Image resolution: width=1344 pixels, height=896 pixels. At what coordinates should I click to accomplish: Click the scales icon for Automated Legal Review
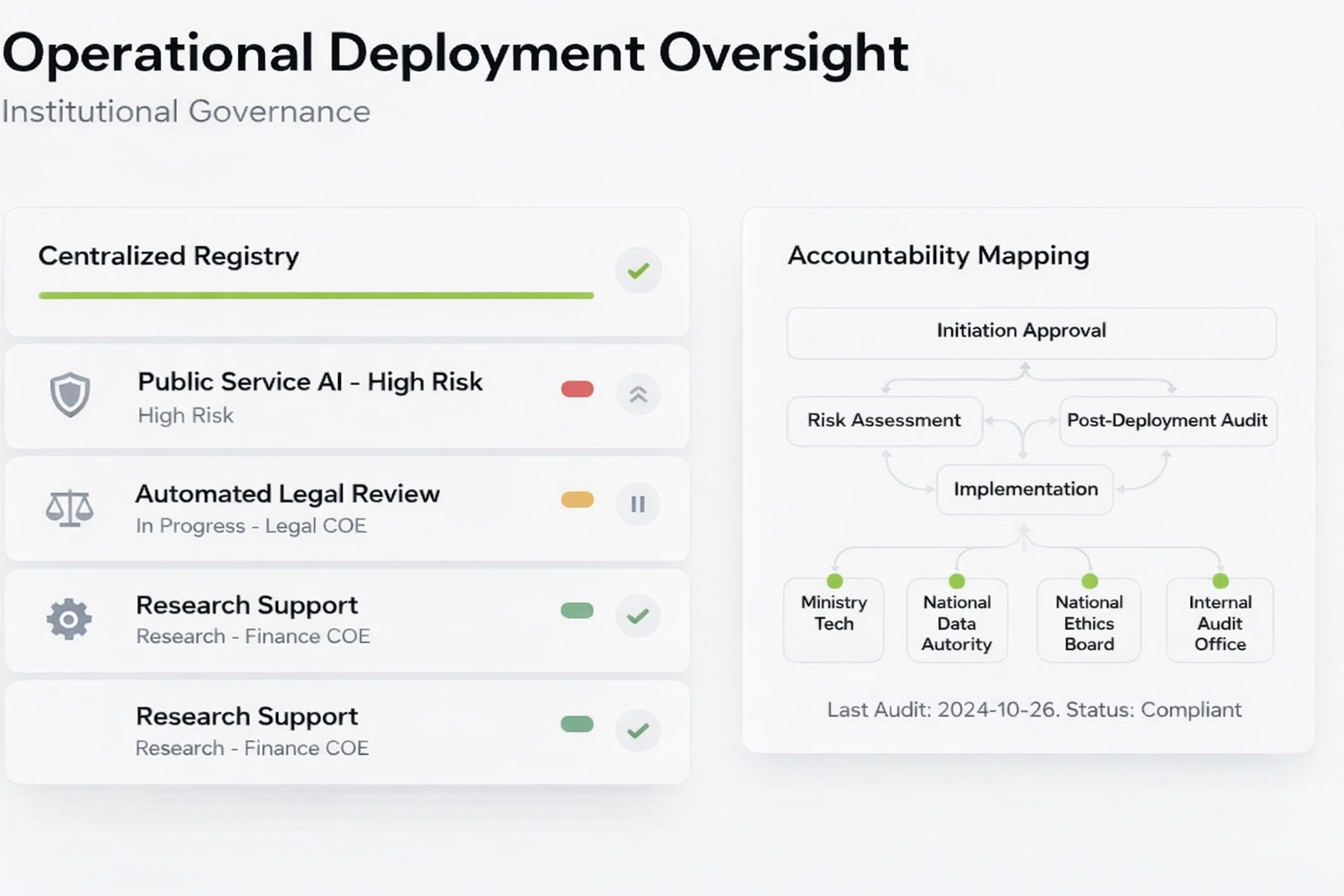[70, 507]
